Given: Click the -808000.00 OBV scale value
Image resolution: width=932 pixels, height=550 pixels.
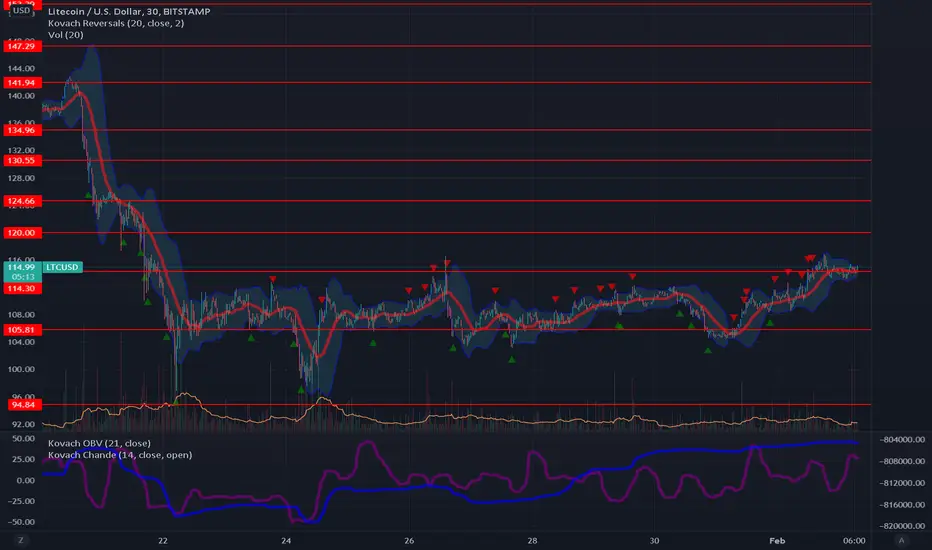Looking at the screenshot, I should pyautogui.click(x=902, y=461).
